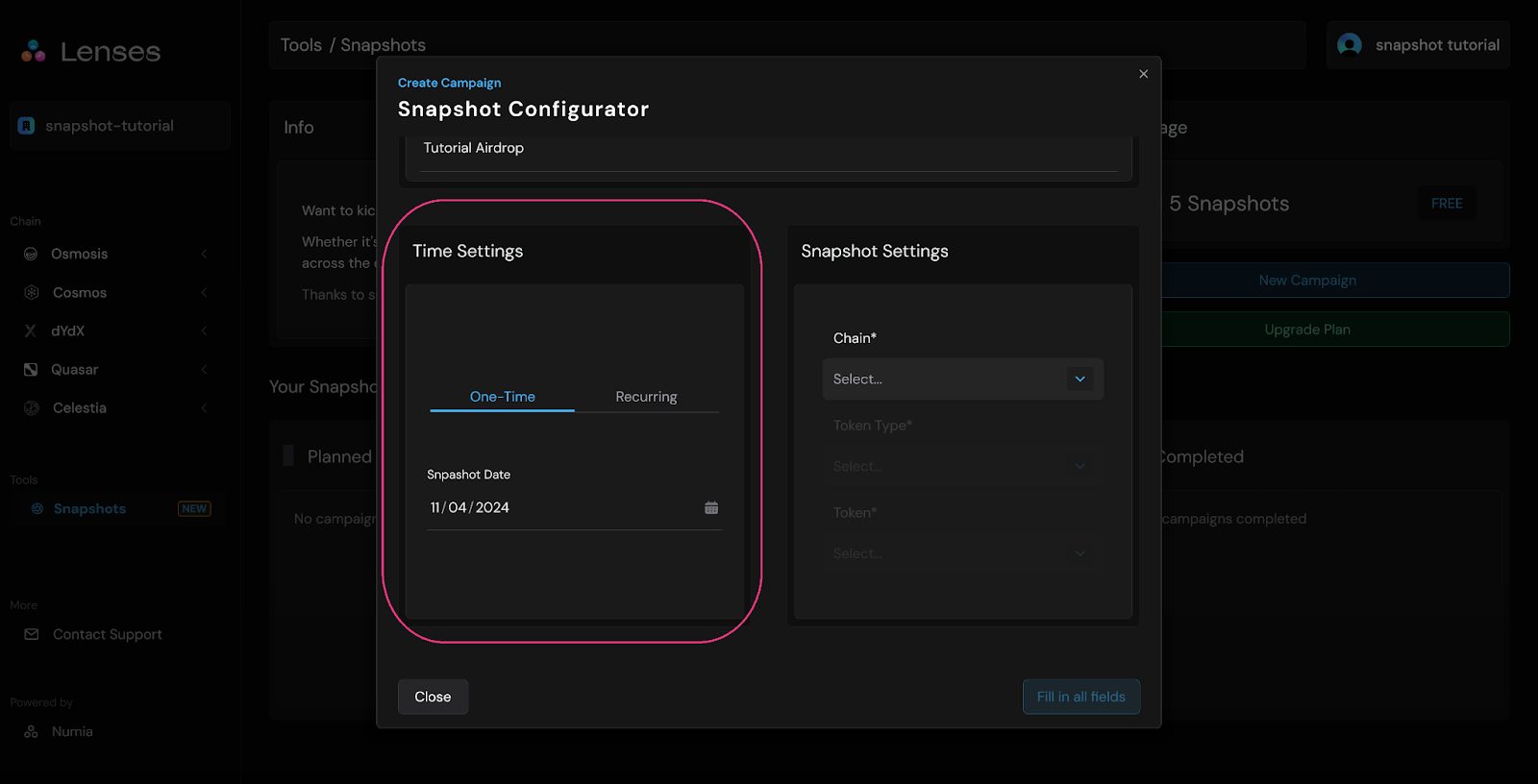Viewport: 1538px width, 784px height.
Task: Switch to the Recurring tab
Action: coord(646,396)
